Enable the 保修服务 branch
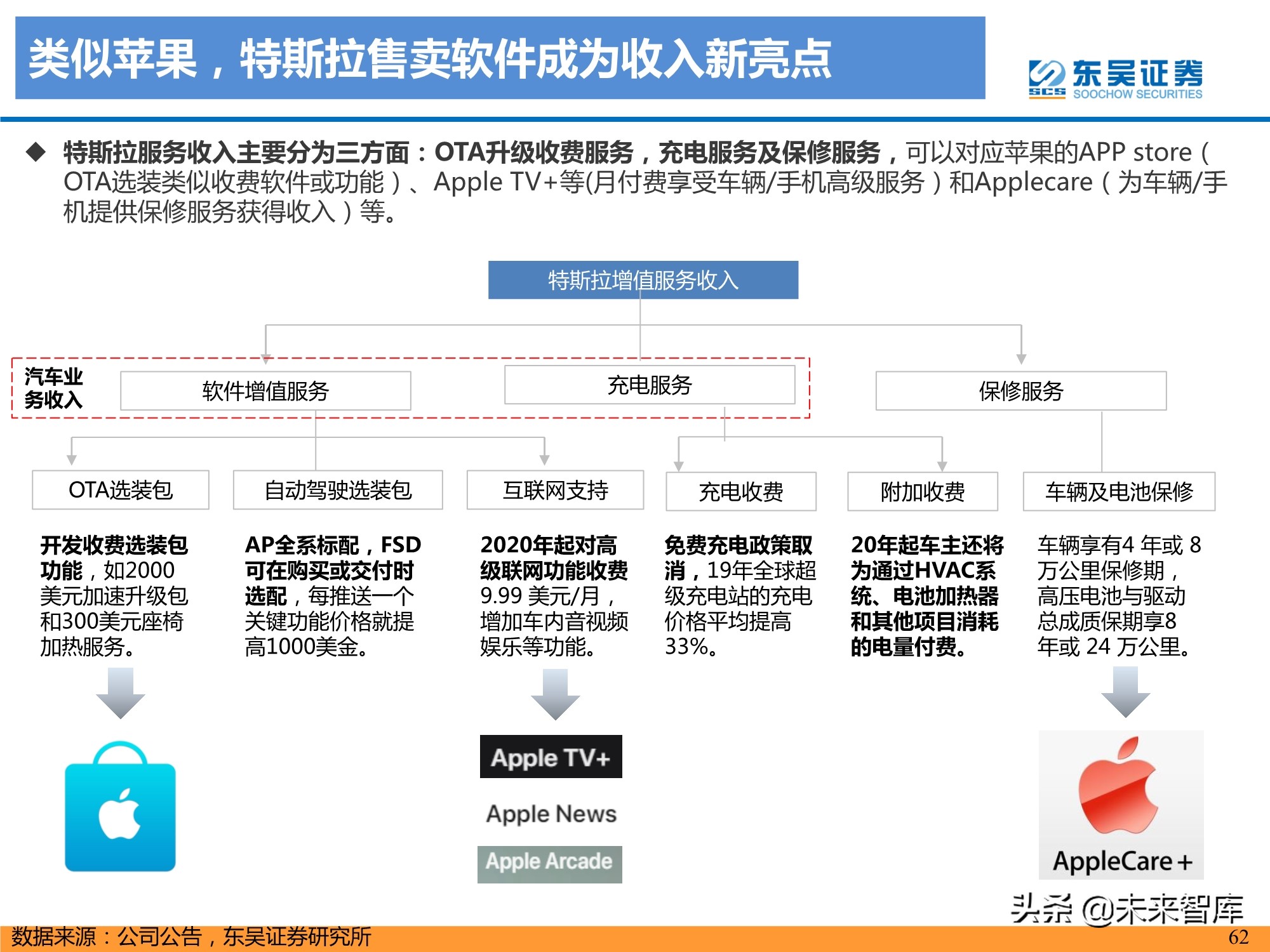The image size is (1270, 952). [1022, 390]
